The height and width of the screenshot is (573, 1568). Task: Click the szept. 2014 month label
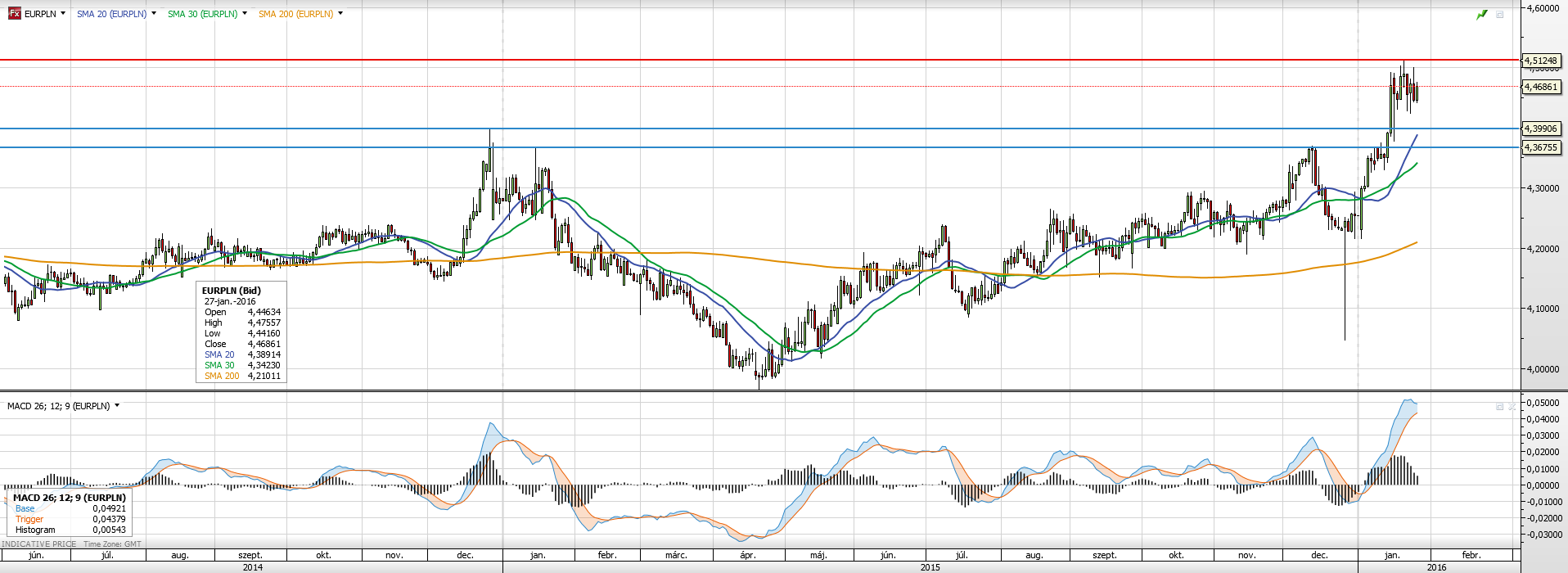250,555
